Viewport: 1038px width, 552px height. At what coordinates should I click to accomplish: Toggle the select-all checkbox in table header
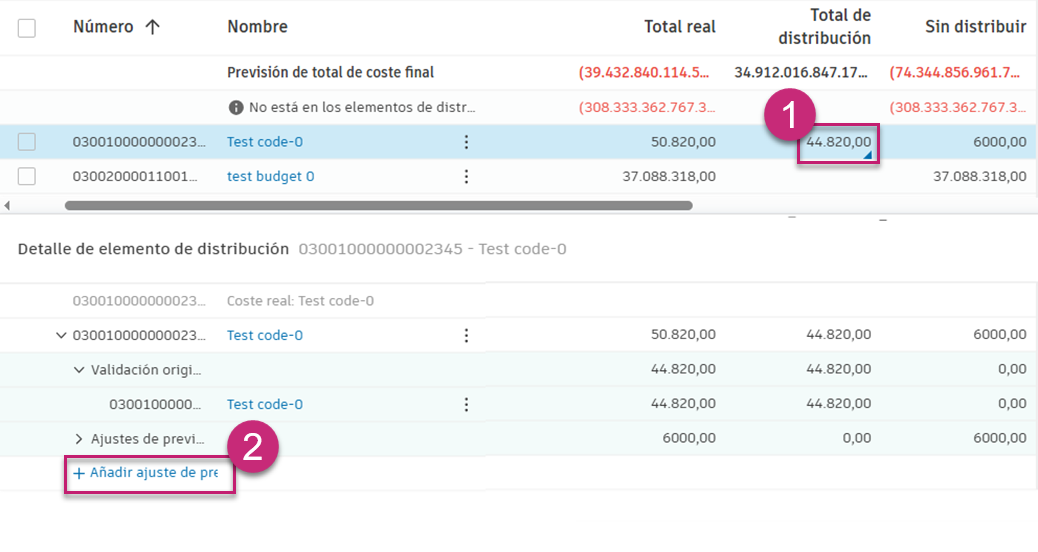coord(27,28)
